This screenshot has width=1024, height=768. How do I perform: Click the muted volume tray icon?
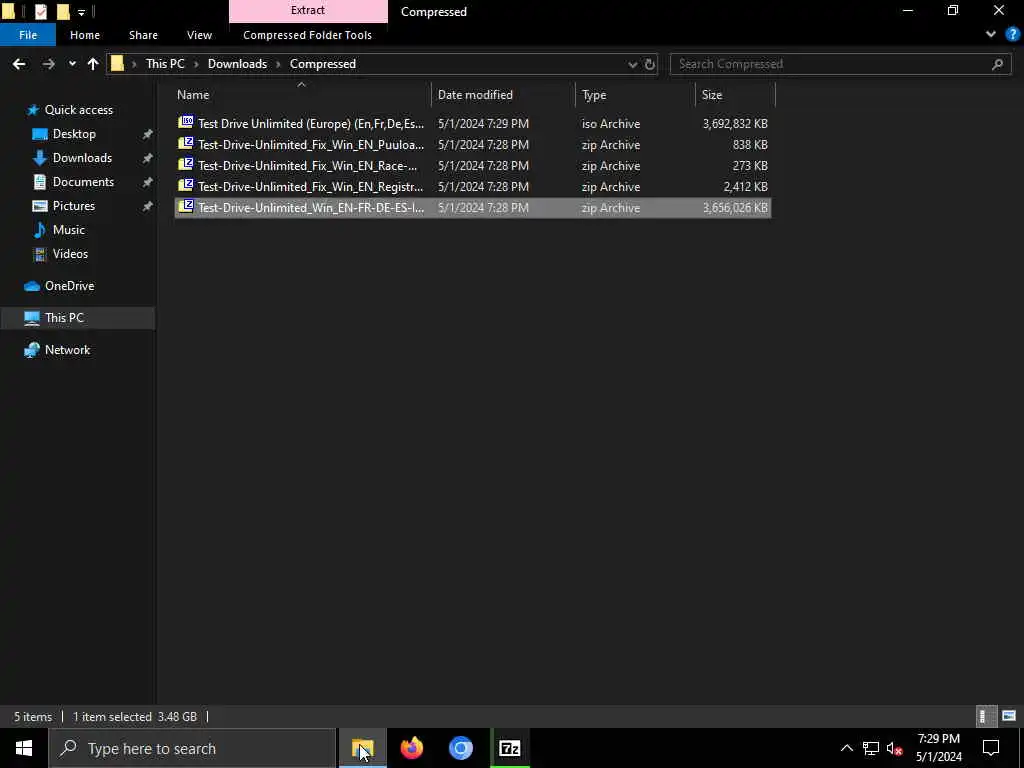point(894,748)
